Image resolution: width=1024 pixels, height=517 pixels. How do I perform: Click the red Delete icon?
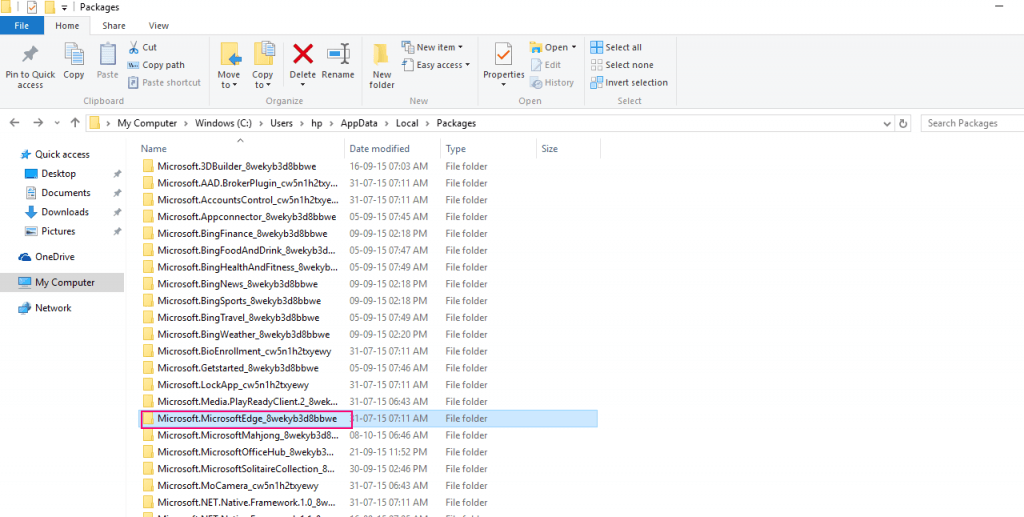pos(302,54)
